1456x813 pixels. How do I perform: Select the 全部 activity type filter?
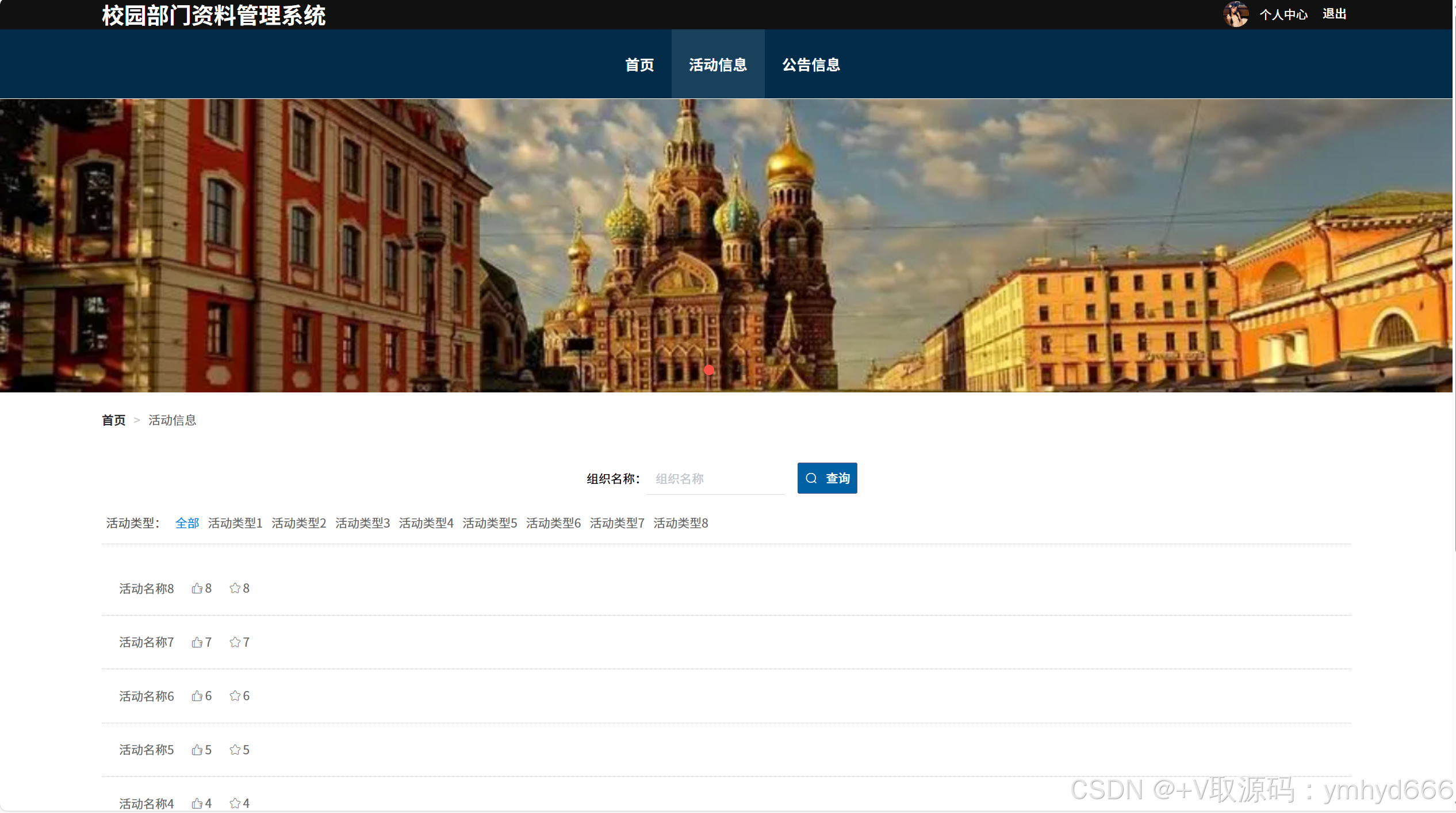pyautogui.click(x=187, y=523)
